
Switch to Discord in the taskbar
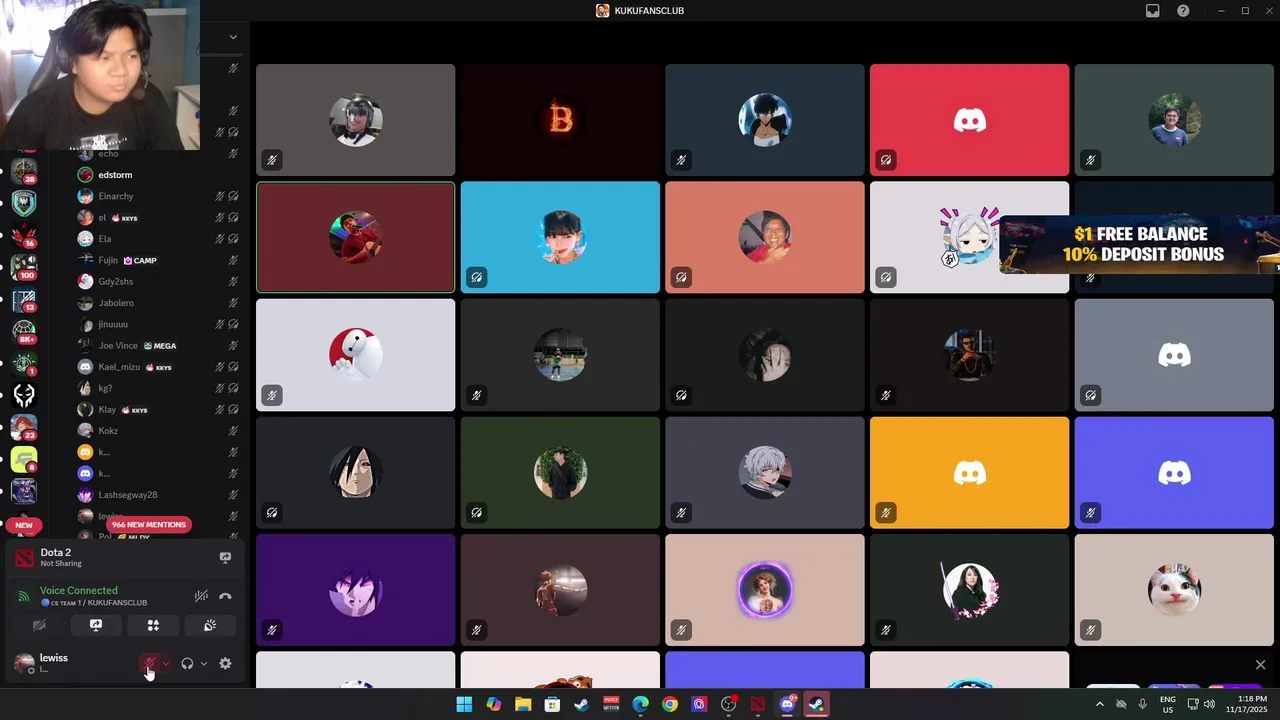(787, 704)
